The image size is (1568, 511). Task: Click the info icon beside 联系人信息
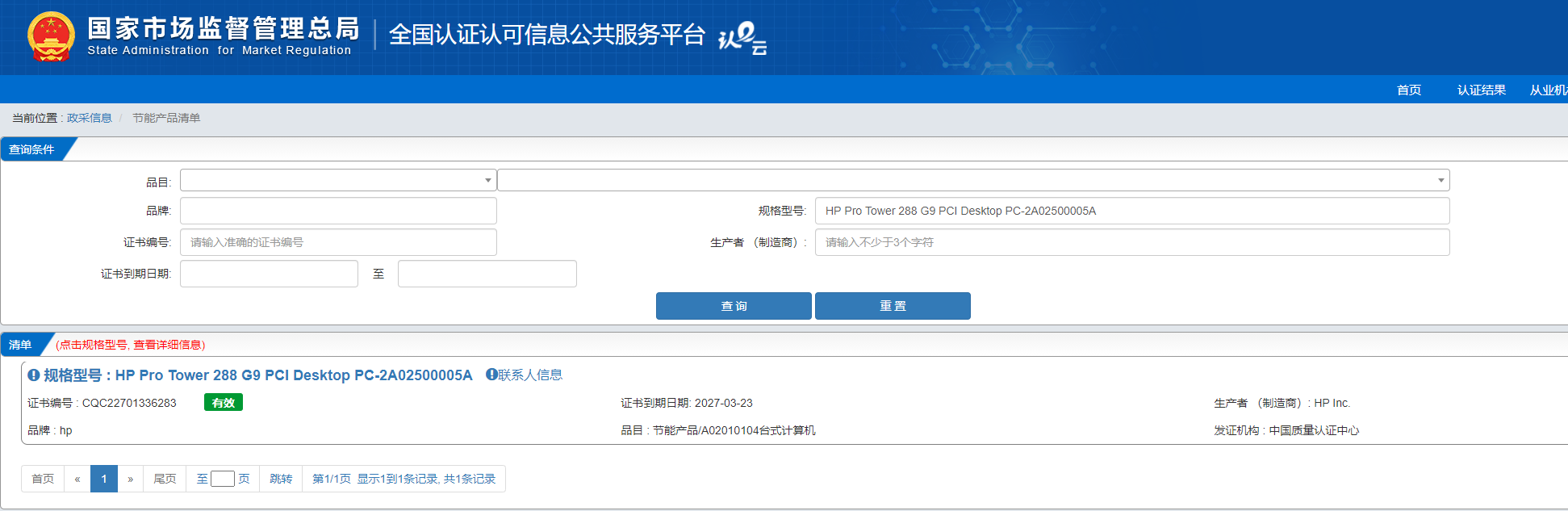click(x=491, y=374)
